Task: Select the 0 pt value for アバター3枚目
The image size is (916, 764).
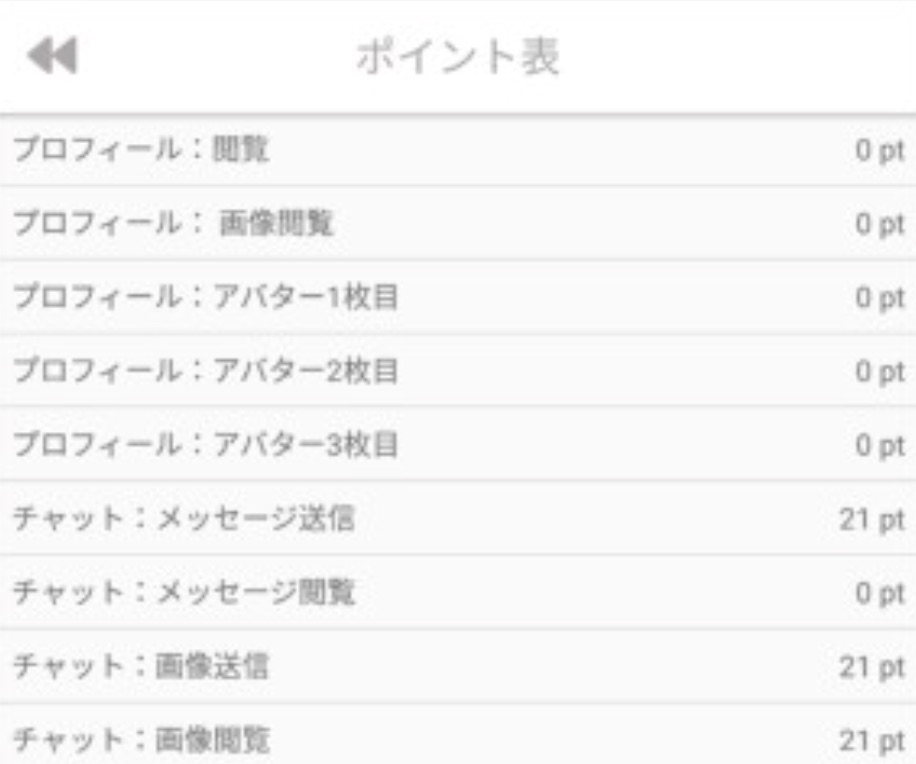Action: tap(879, 446)
